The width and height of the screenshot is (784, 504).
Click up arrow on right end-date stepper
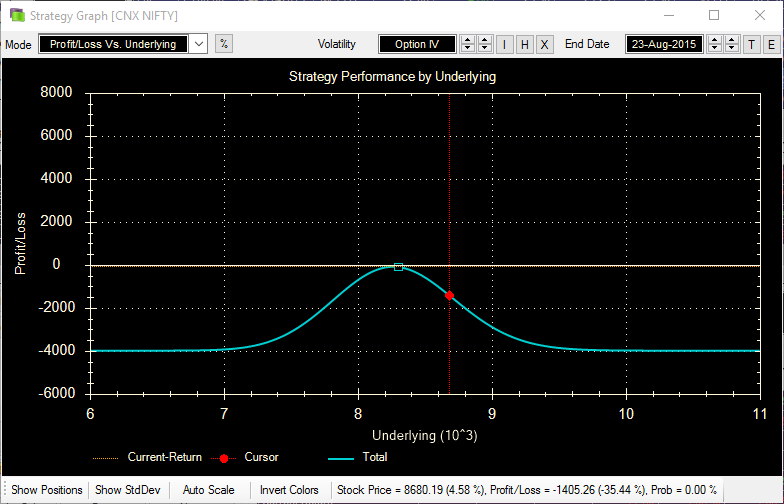point(732,40)
